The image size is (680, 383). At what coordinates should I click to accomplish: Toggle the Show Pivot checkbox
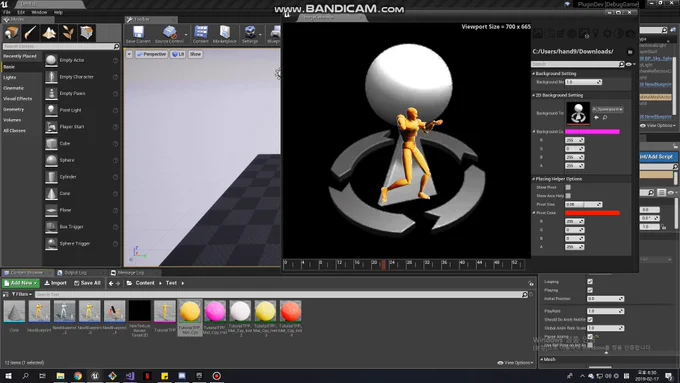[x=568, y=187]
